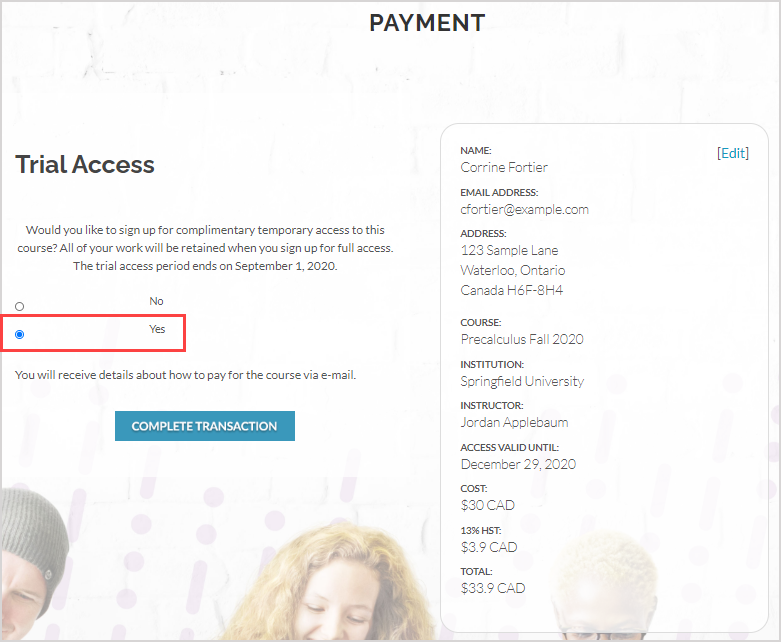Viewport: 781px width, 642px height.
Task: Click the Precalculus Fall 2020 course
Action: click(522, 339)
